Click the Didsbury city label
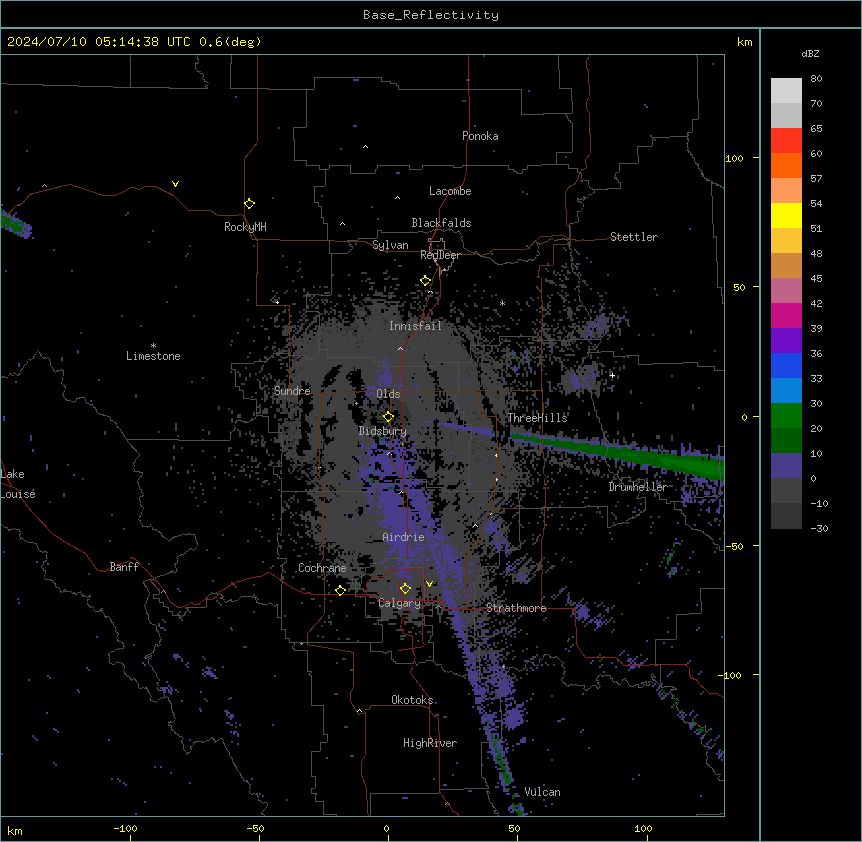Screen dimensions: 862x842 coord(382,431)
